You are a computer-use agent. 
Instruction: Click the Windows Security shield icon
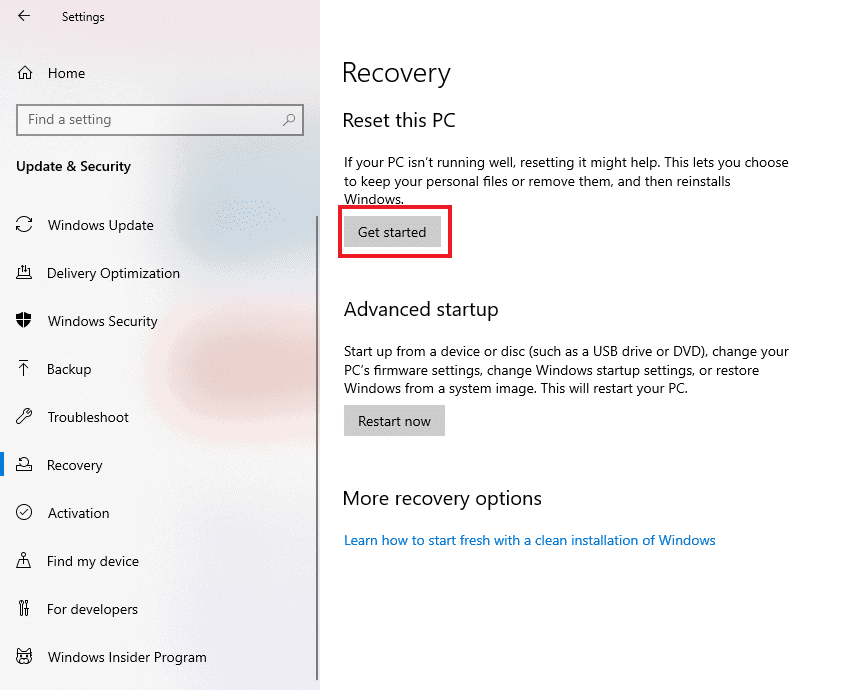coord(24,321)
